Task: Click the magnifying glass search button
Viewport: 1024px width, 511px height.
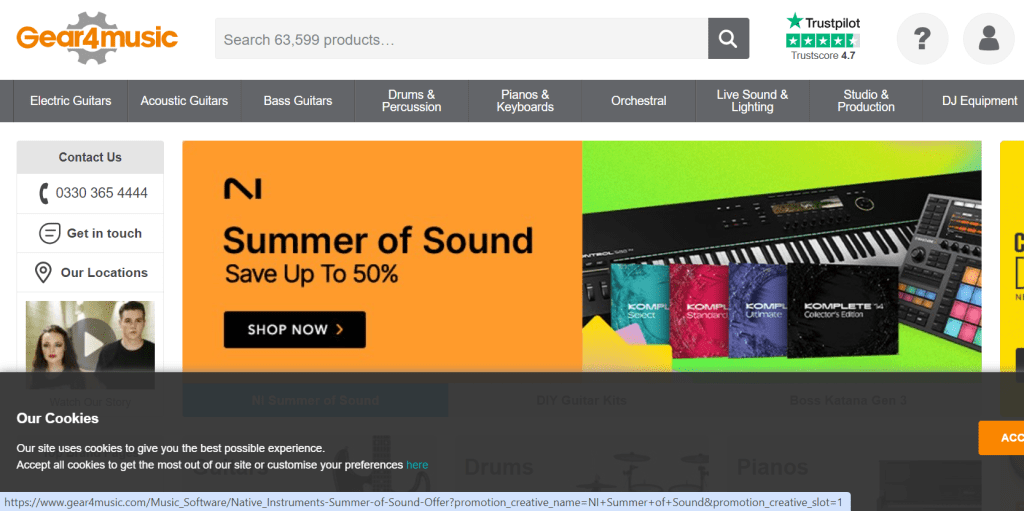Action: tap(728, 39)
